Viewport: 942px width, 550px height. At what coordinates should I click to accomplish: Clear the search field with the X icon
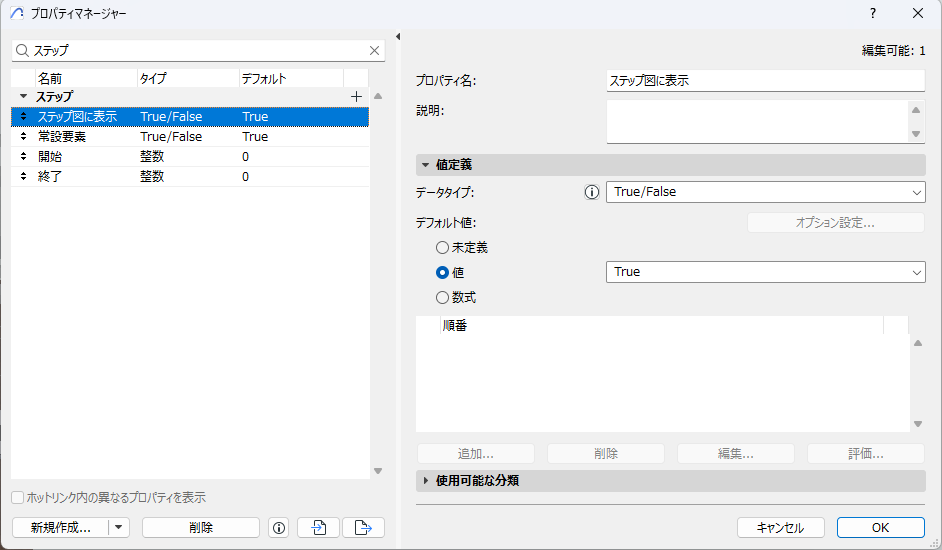375,50
